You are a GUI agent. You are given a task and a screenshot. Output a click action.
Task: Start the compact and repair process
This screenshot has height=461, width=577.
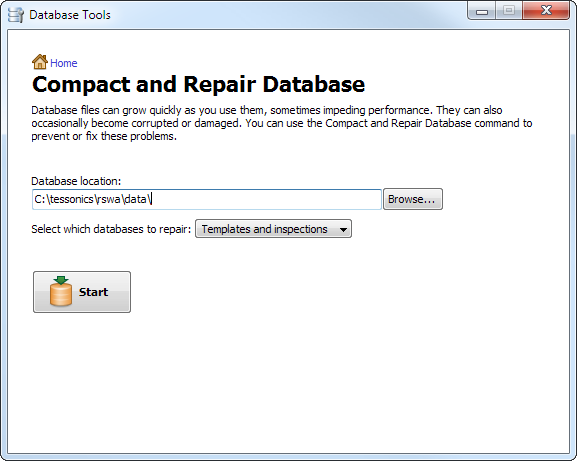(82, 292)
